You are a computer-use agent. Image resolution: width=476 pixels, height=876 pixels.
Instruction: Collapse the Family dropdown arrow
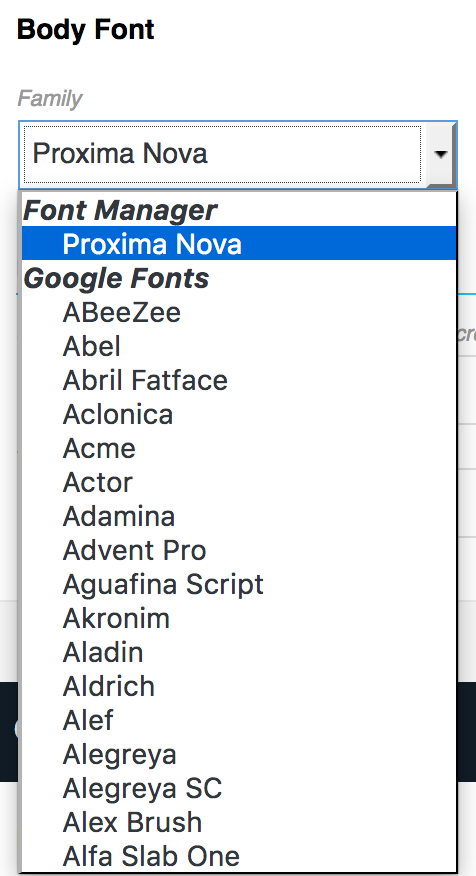(441, 154)
